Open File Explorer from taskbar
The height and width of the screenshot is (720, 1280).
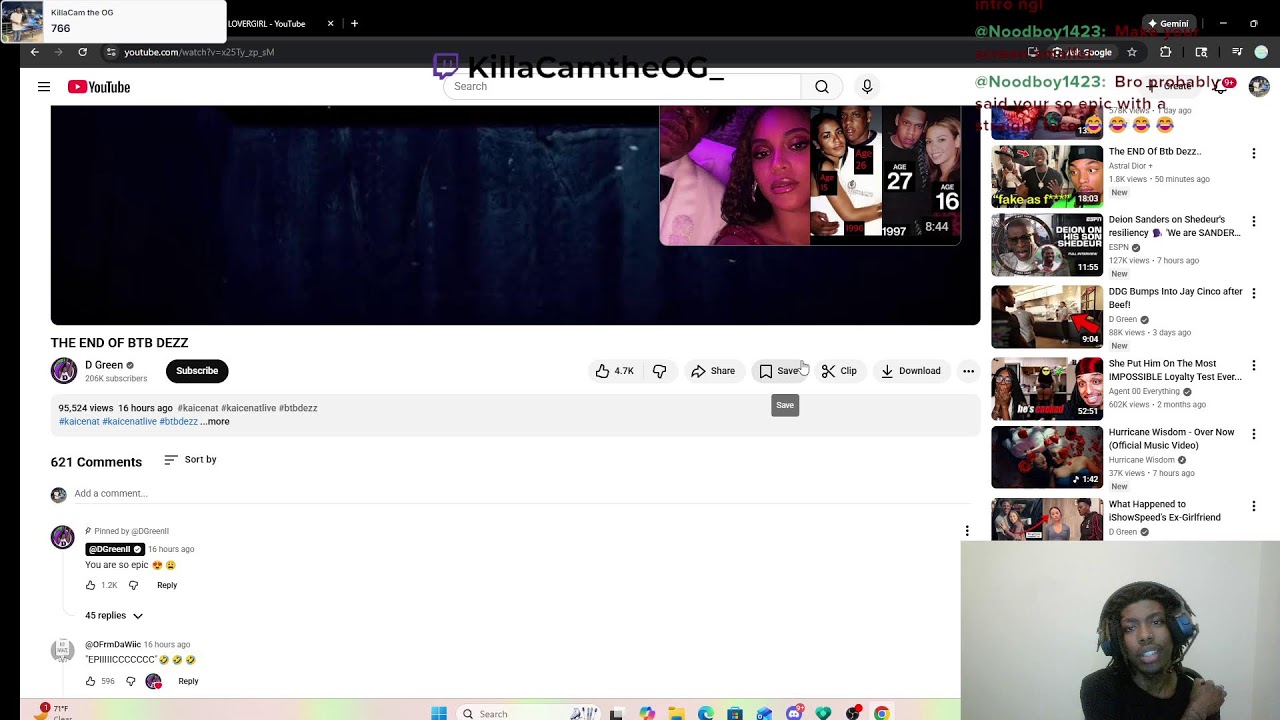[677, 713]
